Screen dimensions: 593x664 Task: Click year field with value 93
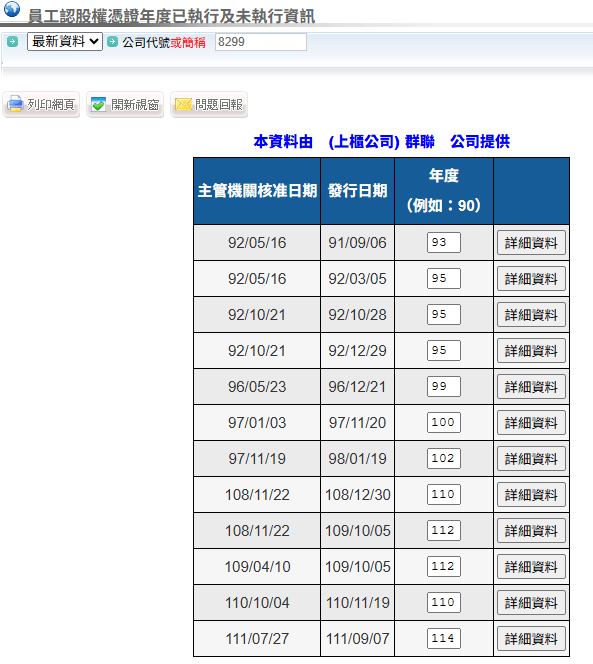point(443,242)
